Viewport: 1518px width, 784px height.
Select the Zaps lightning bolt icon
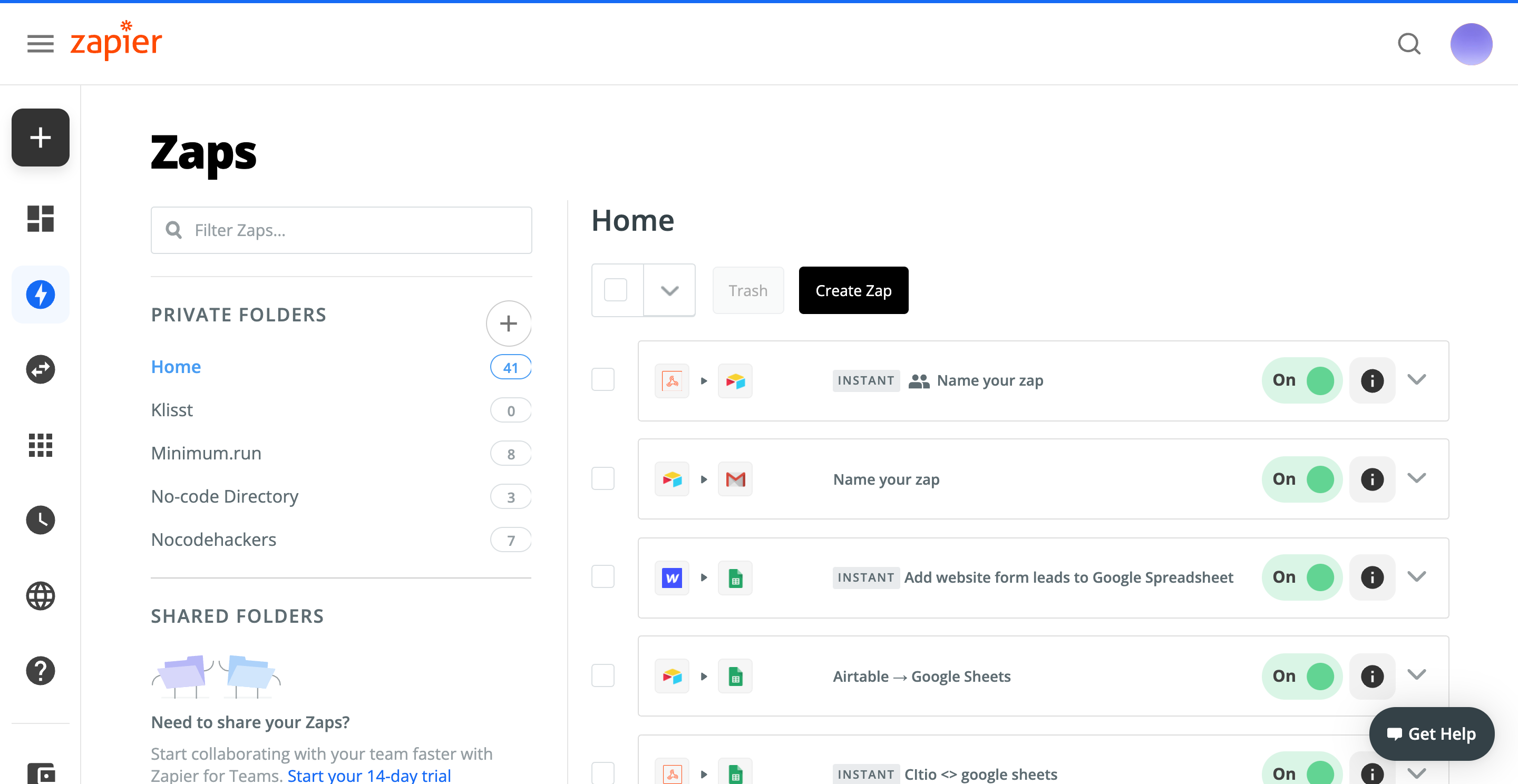(41, 294)
